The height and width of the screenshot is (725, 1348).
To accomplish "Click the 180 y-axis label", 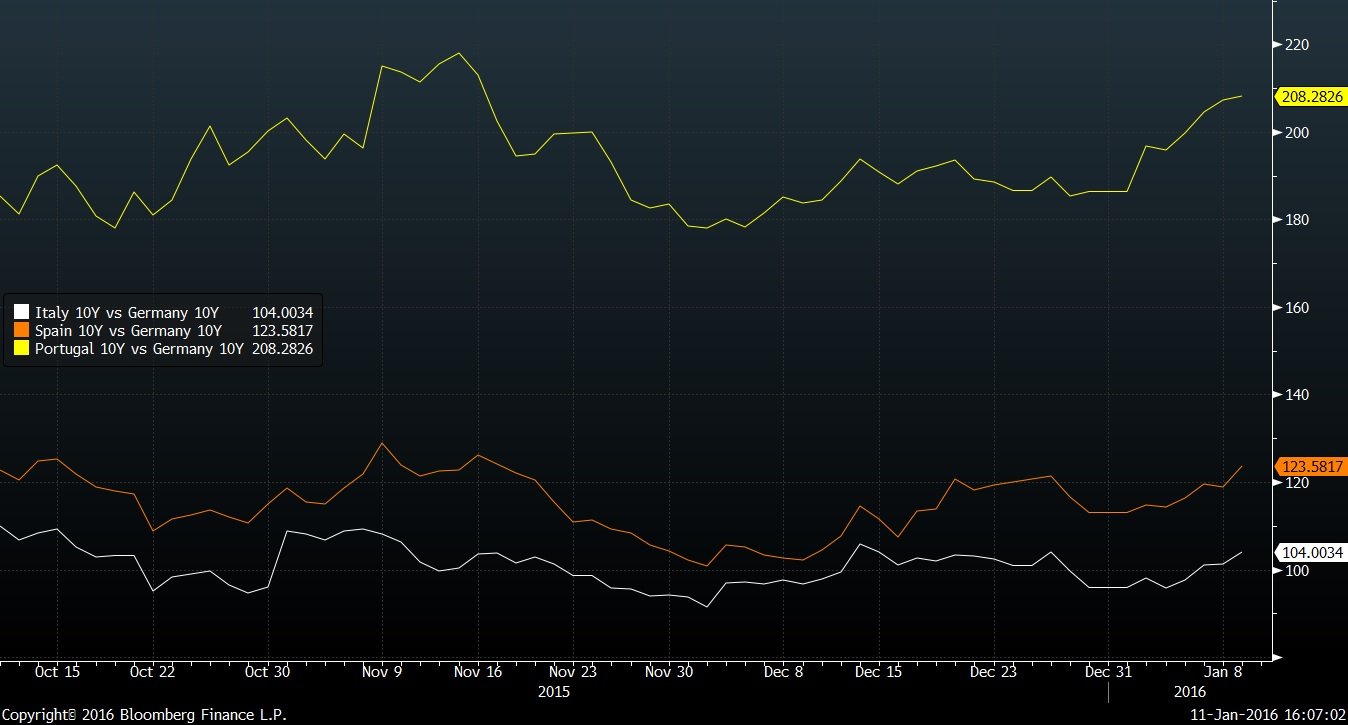I will (1298, 220).
